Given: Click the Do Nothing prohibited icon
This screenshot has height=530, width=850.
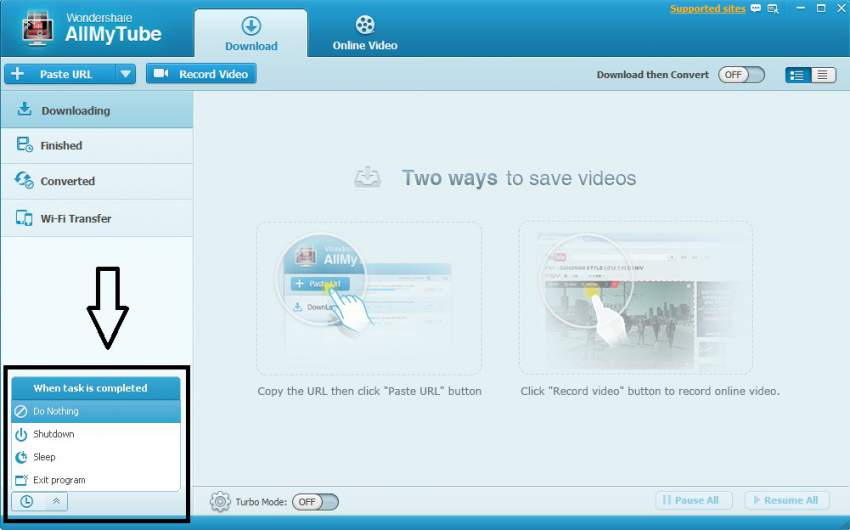Looking at the screenshot, I should (x=21, y=412).
